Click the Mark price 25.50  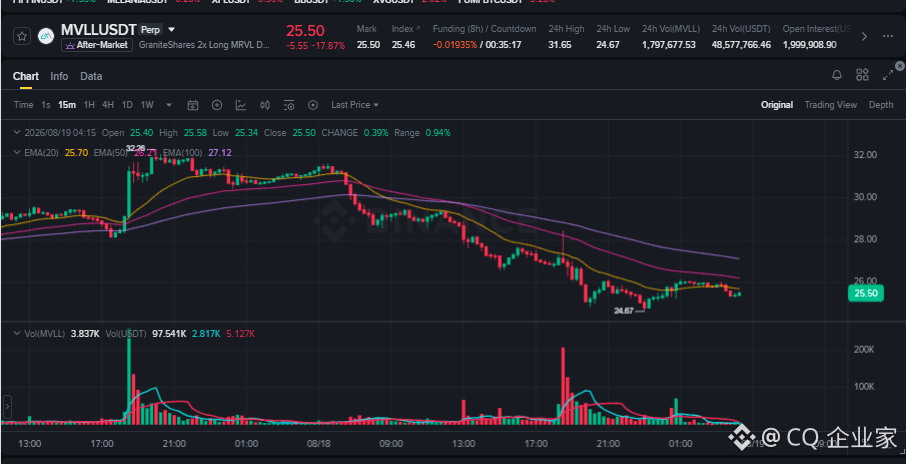click(x=368, y=44)
